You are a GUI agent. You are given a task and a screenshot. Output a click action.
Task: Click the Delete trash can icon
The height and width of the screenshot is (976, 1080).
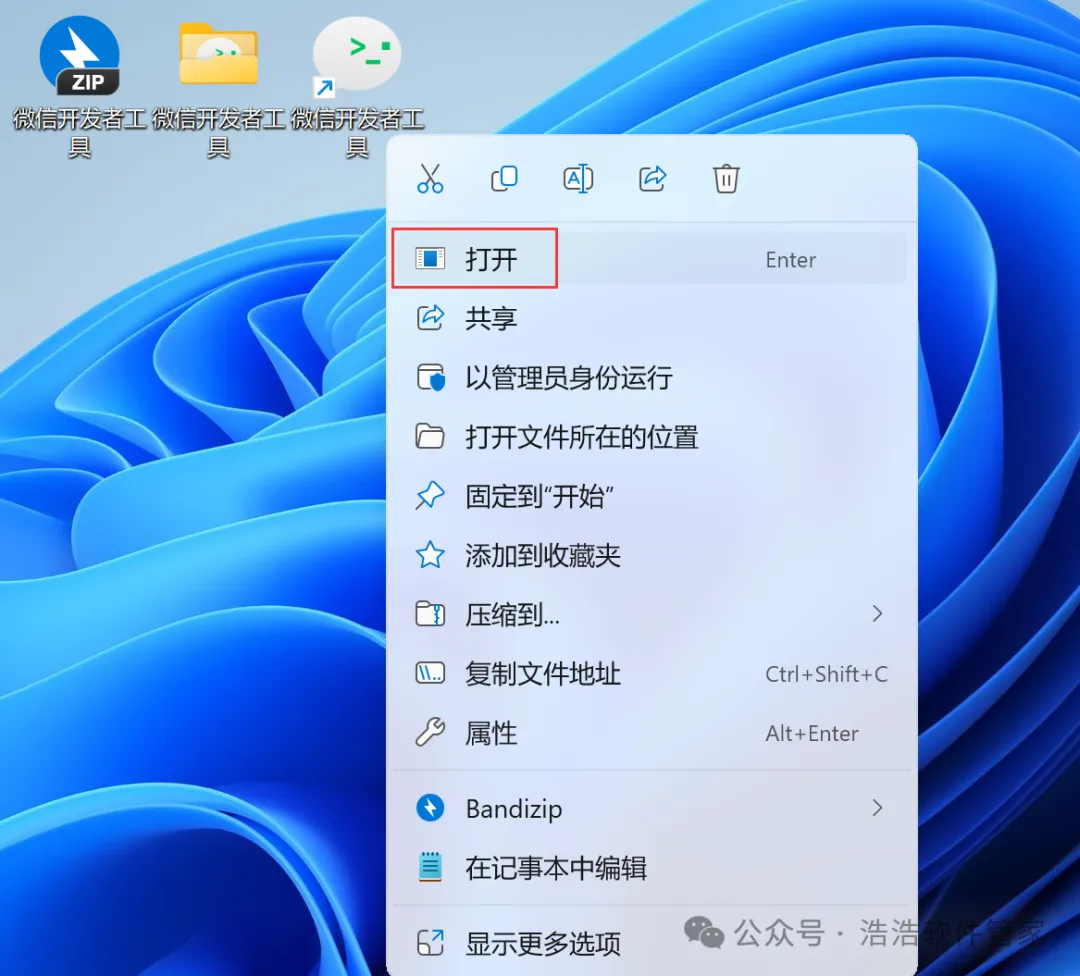pyautogui.click(x=726, y=179)
